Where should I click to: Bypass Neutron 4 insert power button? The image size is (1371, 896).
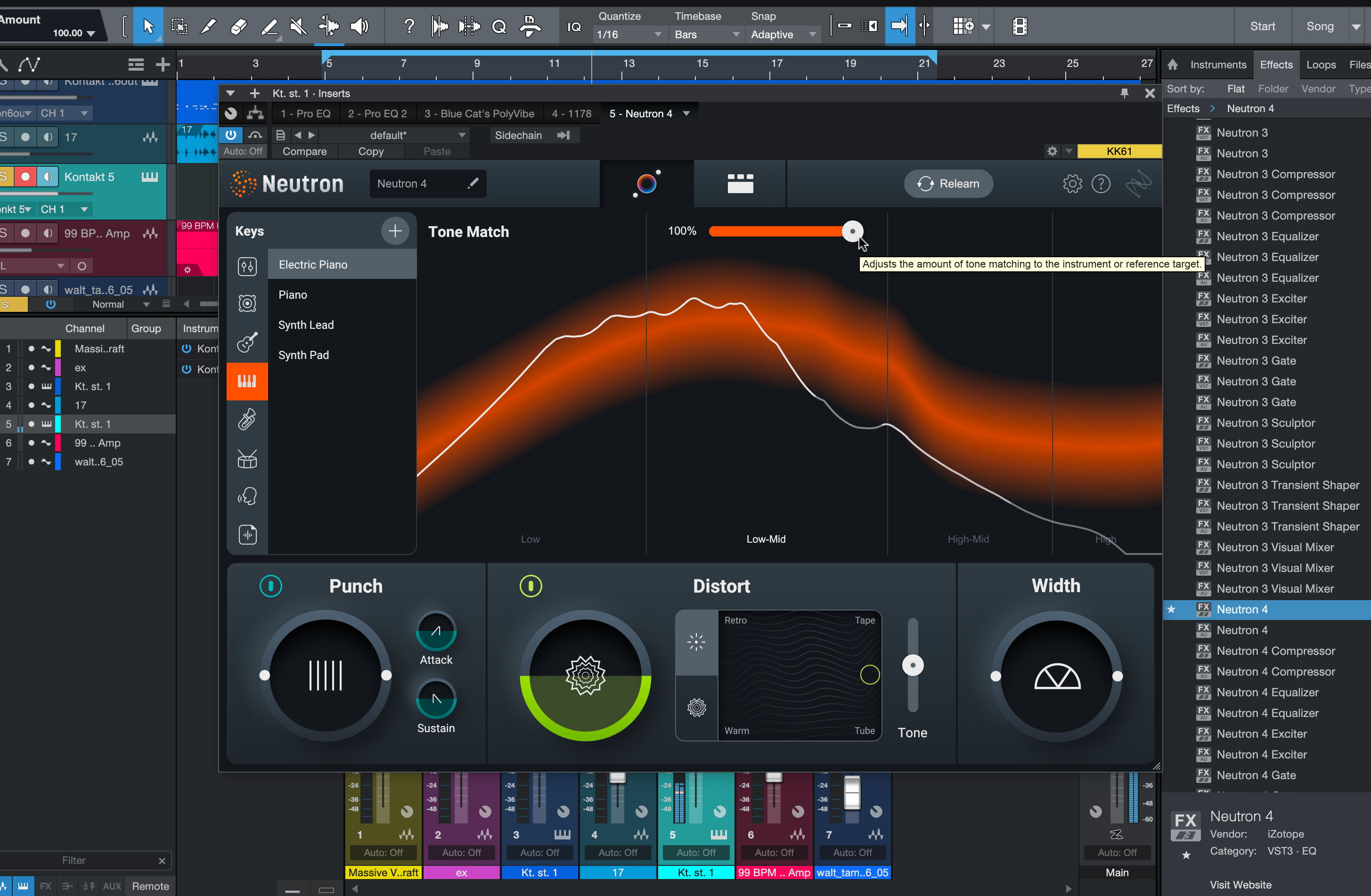coord(231,135)
